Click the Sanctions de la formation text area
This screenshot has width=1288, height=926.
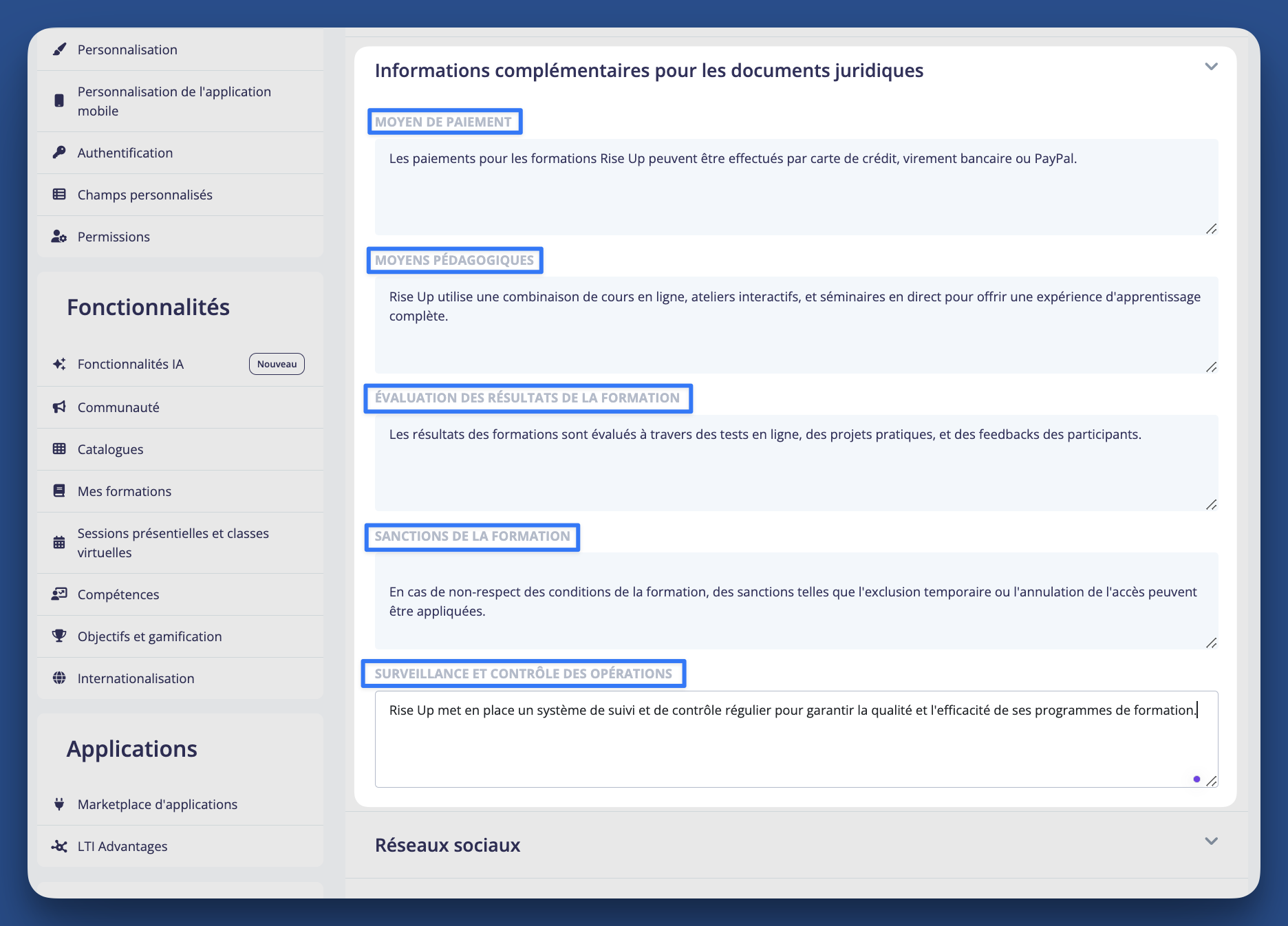click(796, 601)
